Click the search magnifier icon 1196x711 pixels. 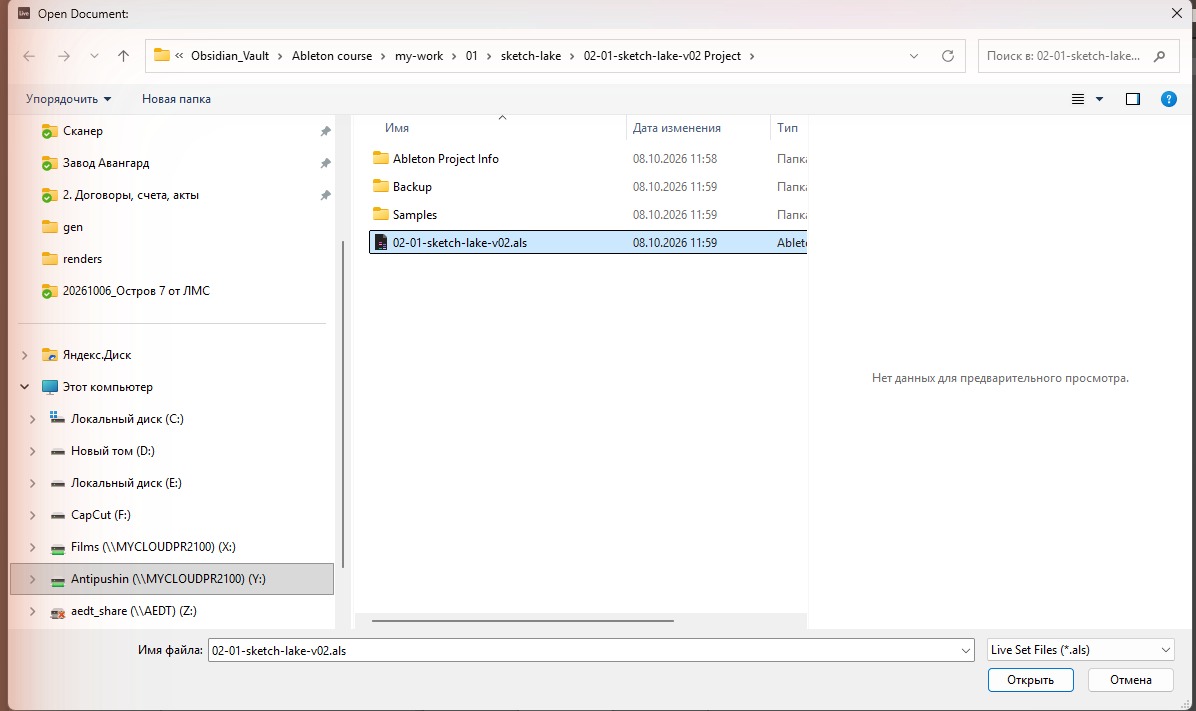coord(1160,56)
